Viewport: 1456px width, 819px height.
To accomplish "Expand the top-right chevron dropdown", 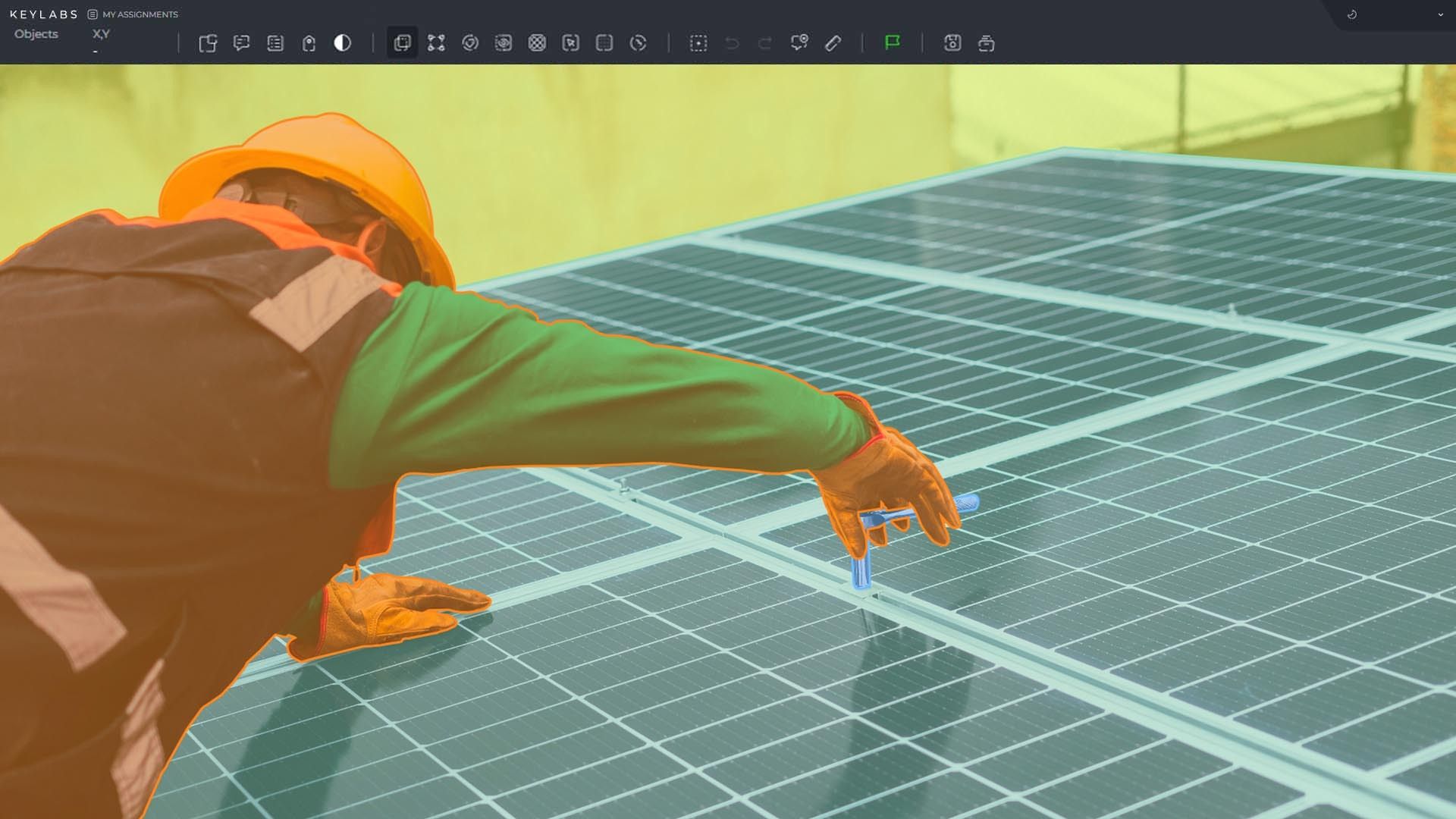I will click(x=1440, y=14).
